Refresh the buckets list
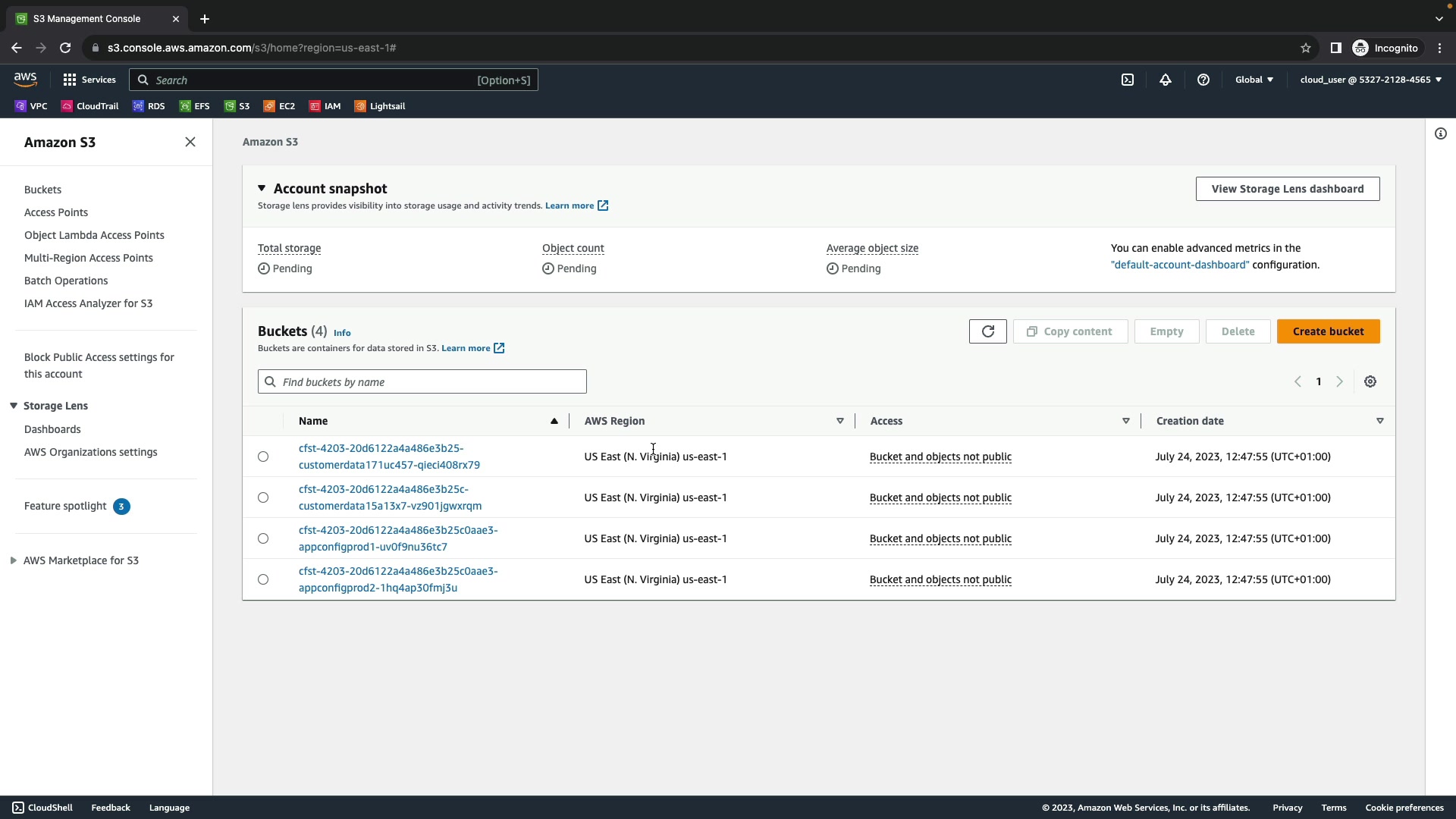Image resolution: width=1456 pixels, height=819 pixels. click(987, 331)
